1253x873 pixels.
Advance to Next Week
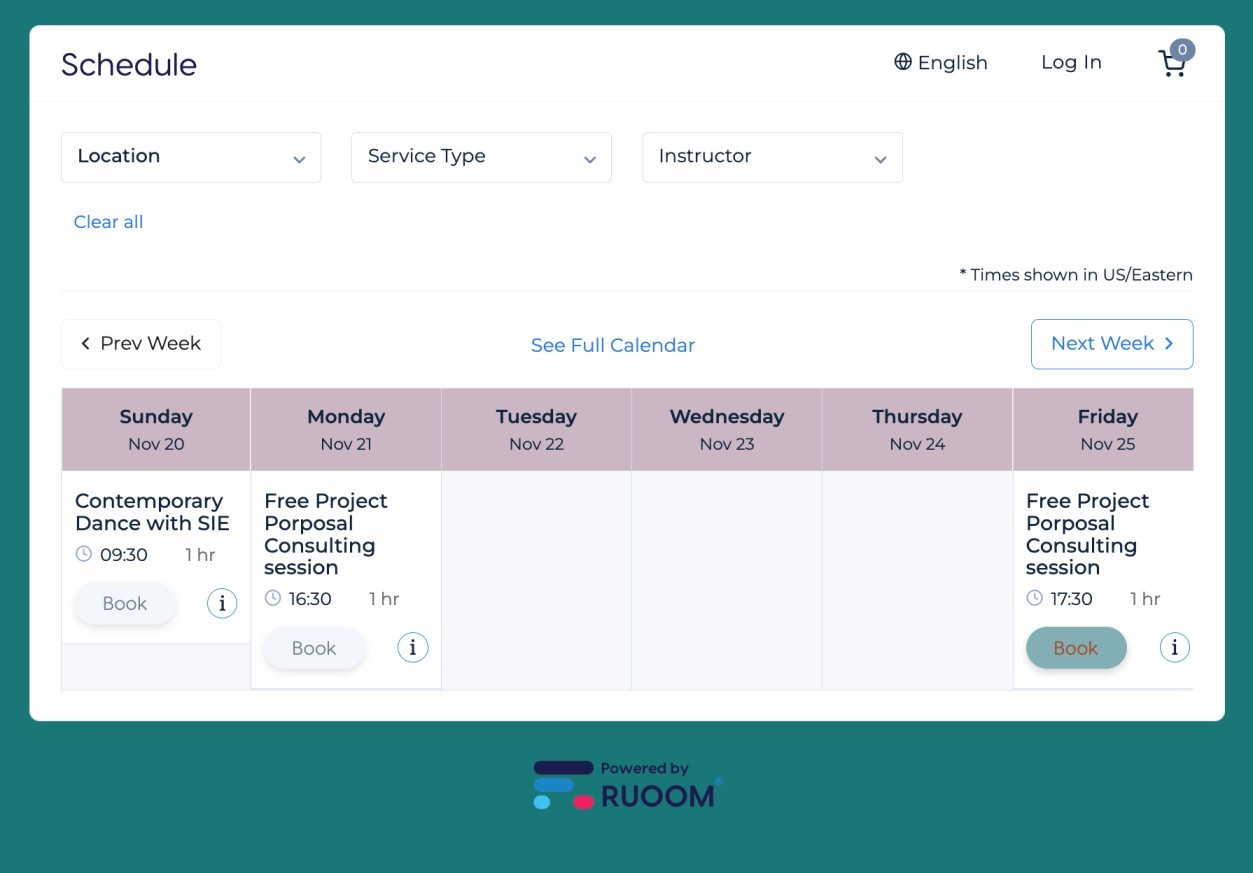click(1111, 344)
